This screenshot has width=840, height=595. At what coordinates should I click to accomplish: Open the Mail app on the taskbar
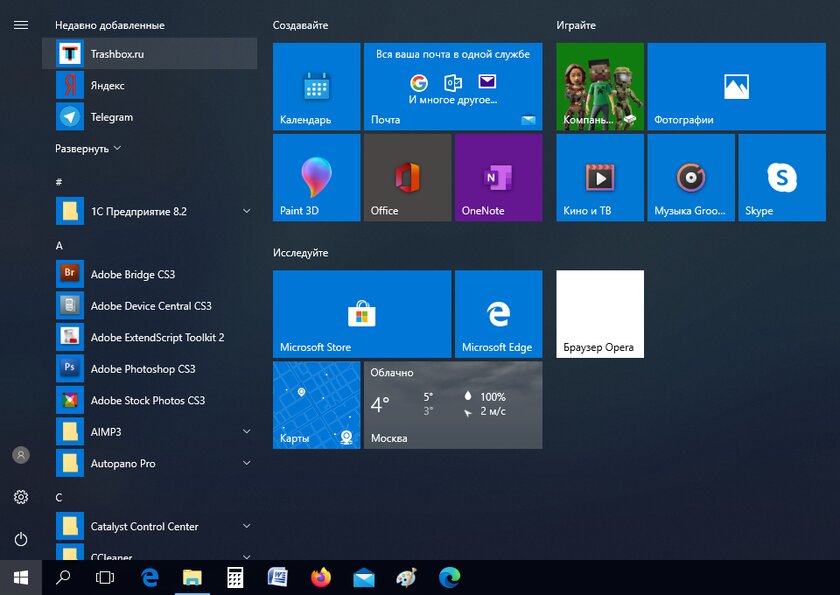tap(364, 577)
